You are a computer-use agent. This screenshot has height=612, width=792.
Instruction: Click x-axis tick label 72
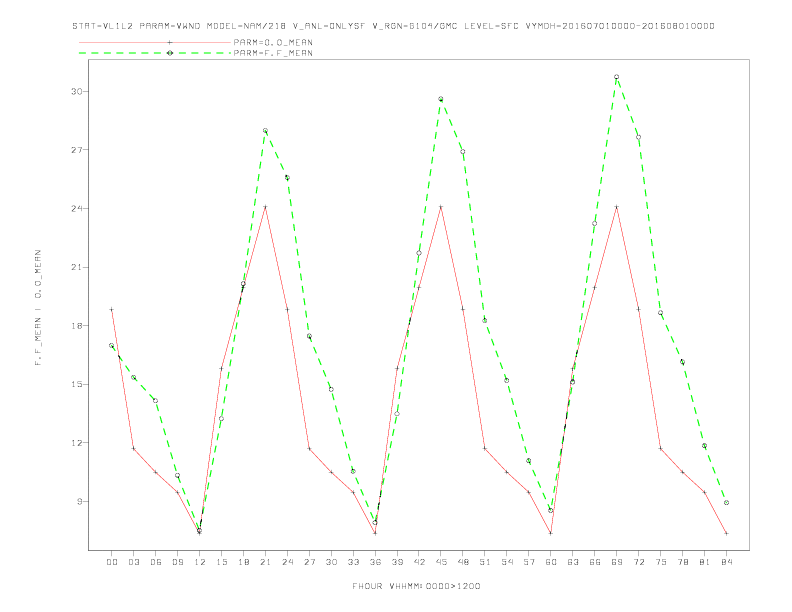point(639,562)
